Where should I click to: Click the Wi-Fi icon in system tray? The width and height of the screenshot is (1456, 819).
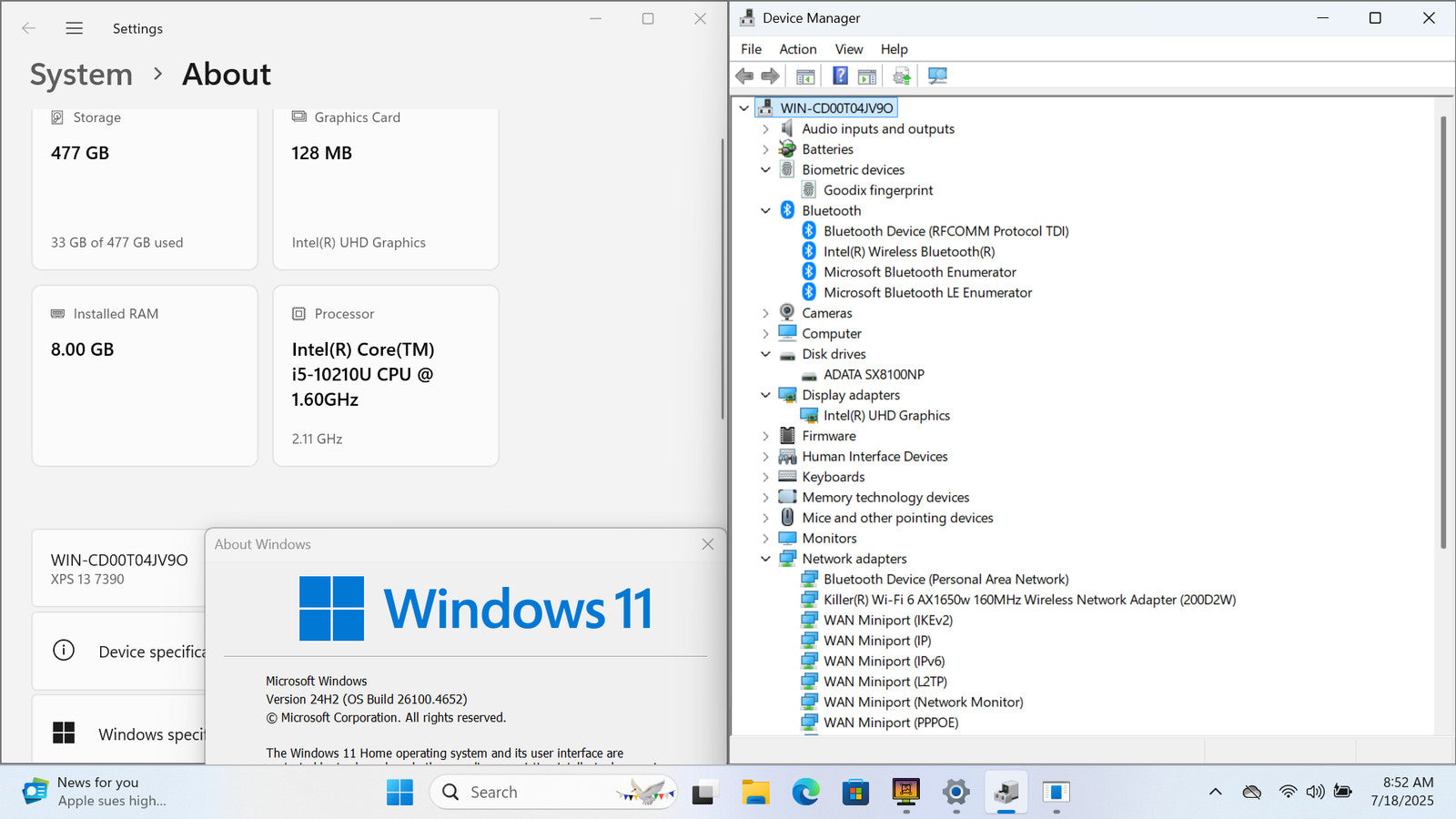pyautogui.click(x=1287, y=792)
